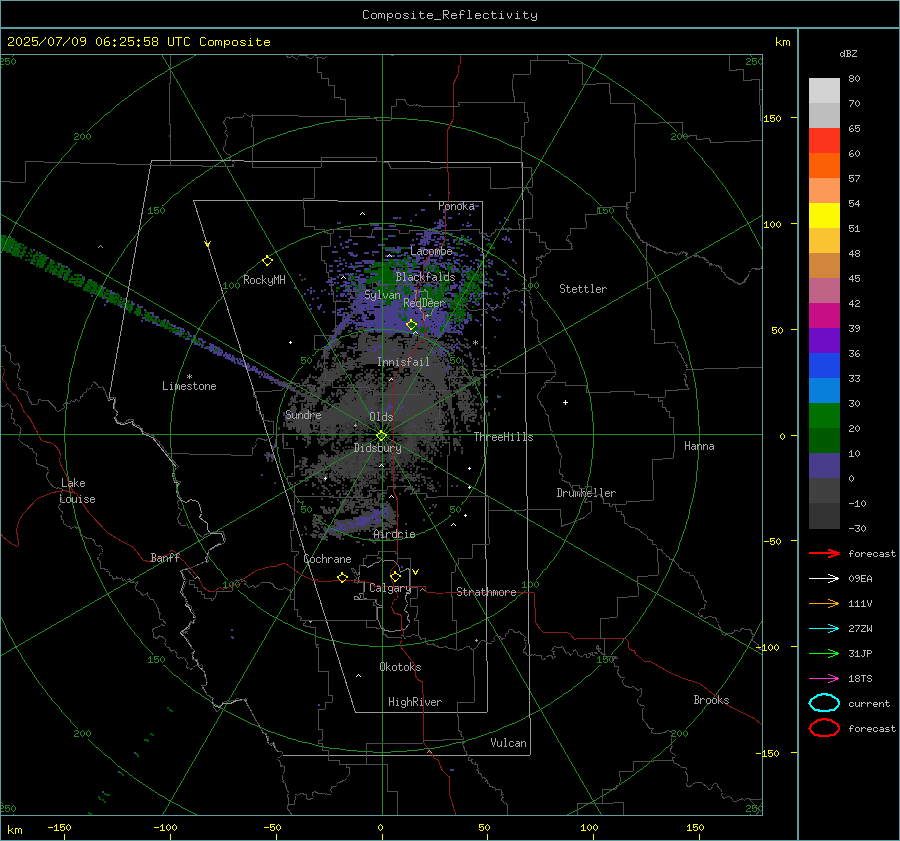Click the bright green swatch between 30 and 20
The width and height of the screenshot is (900, 841).
[x=824, y=415]
